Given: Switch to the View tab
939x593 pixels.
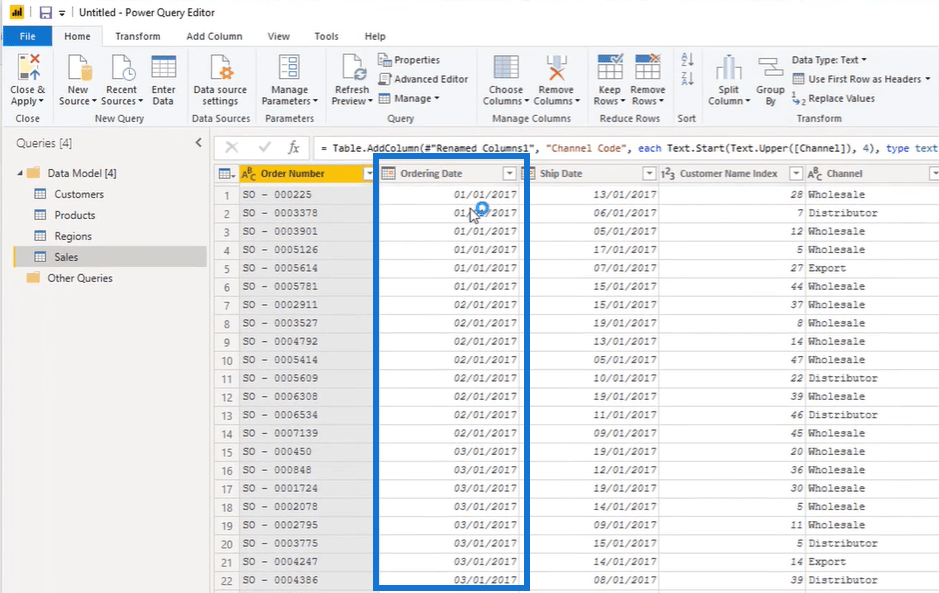Looking at the screenshot, I should coord(278,36).
